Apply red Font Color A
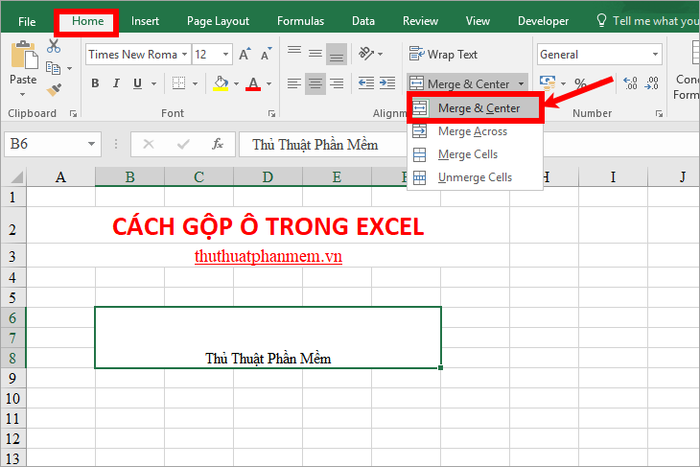Screen dimensions: 700x467 point(253,83)
